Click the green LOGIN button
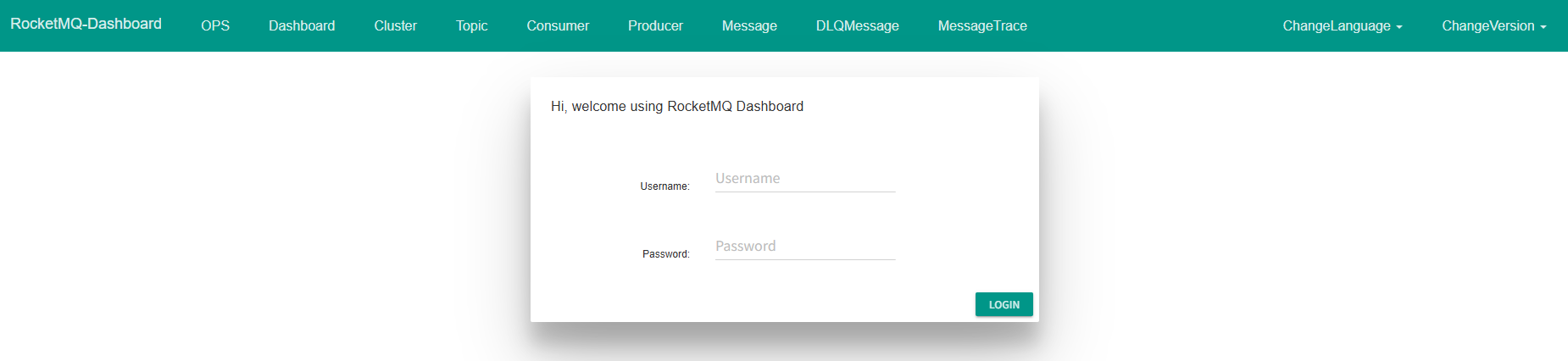1568x361 pixels. coord(1004,304)
